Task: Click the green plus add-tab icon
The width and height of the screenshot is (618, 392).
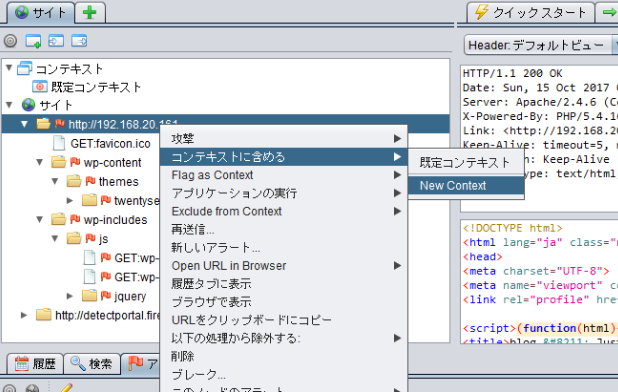Action: (89, 13)
